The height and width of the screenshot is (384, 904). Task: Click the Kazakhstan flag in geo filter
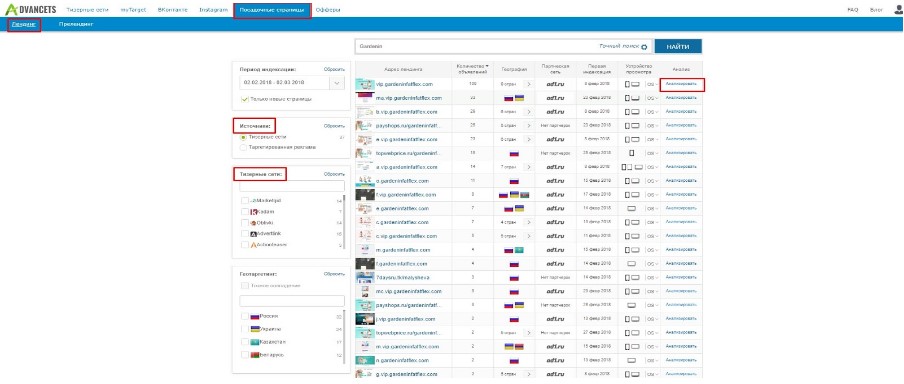point(254,342)
